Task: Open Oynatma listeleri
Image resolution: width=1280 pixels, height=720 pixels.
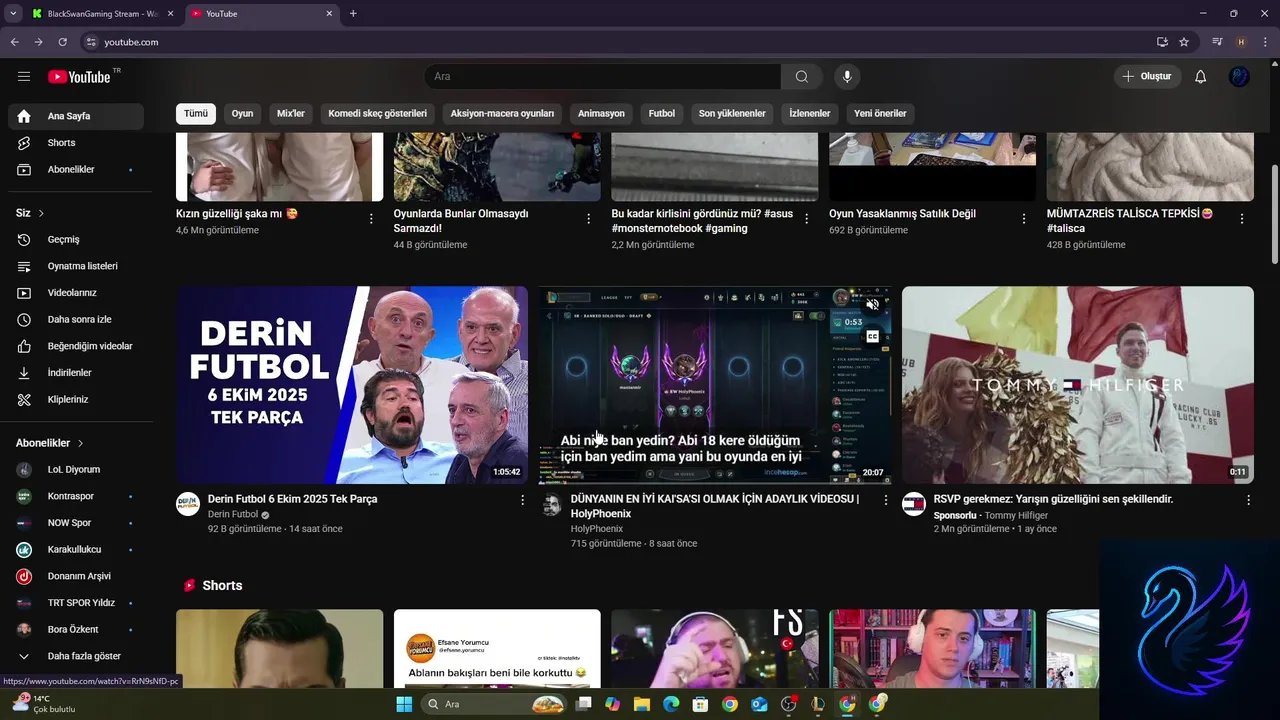Action: coord(76,266)
